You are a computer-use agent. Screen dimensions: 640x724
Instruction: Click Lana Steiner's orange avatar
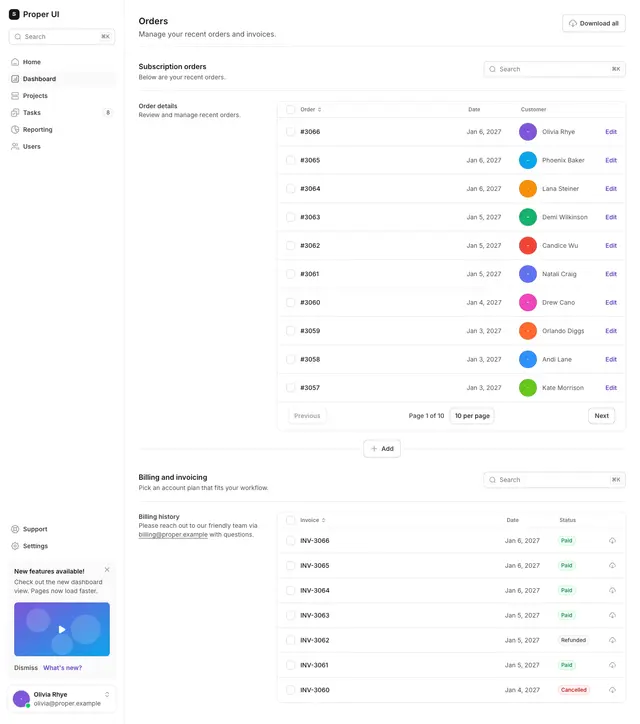[528, 189]
